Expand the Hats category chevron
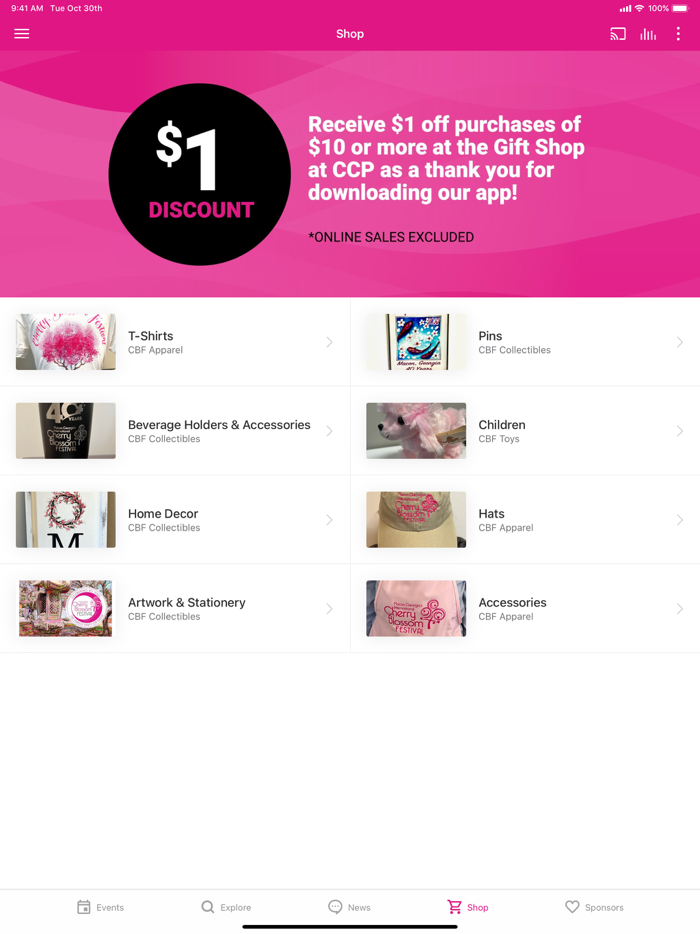Screen dimensions: 700x934 [680, 520]
